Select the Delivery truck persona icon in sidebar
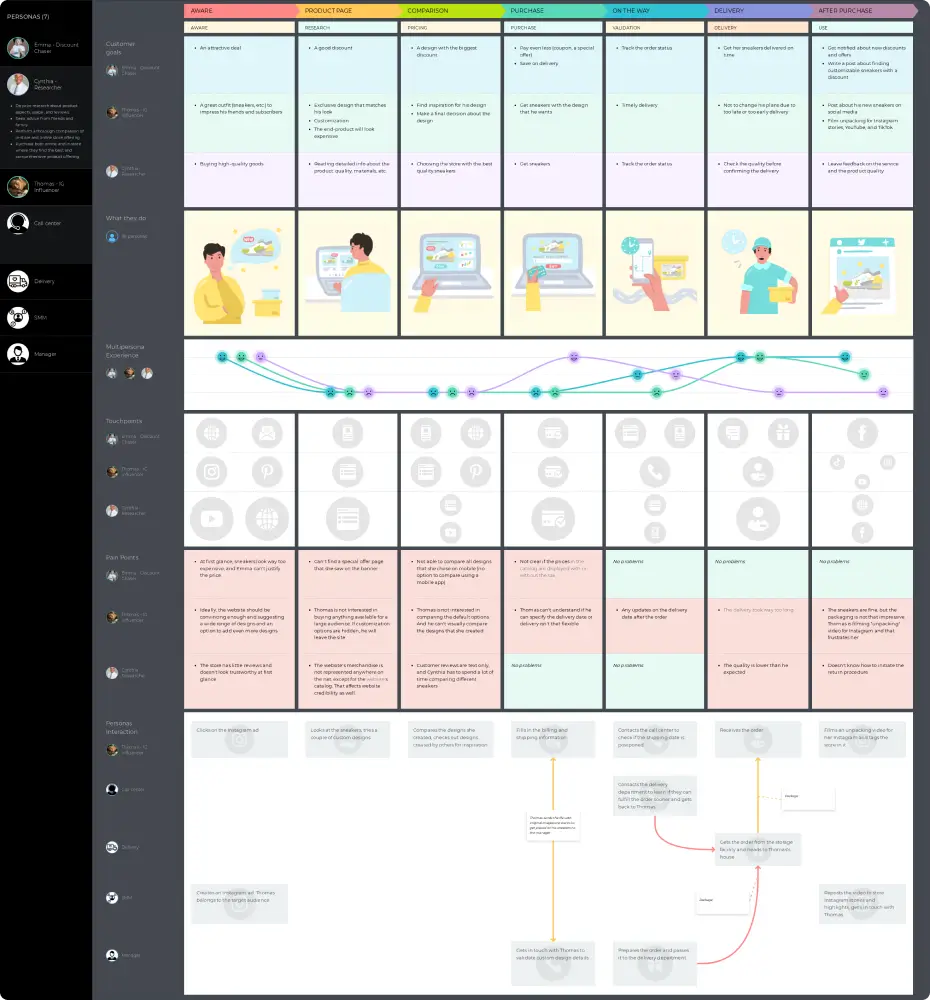The image size is (930, 1000). pos(16,281)
